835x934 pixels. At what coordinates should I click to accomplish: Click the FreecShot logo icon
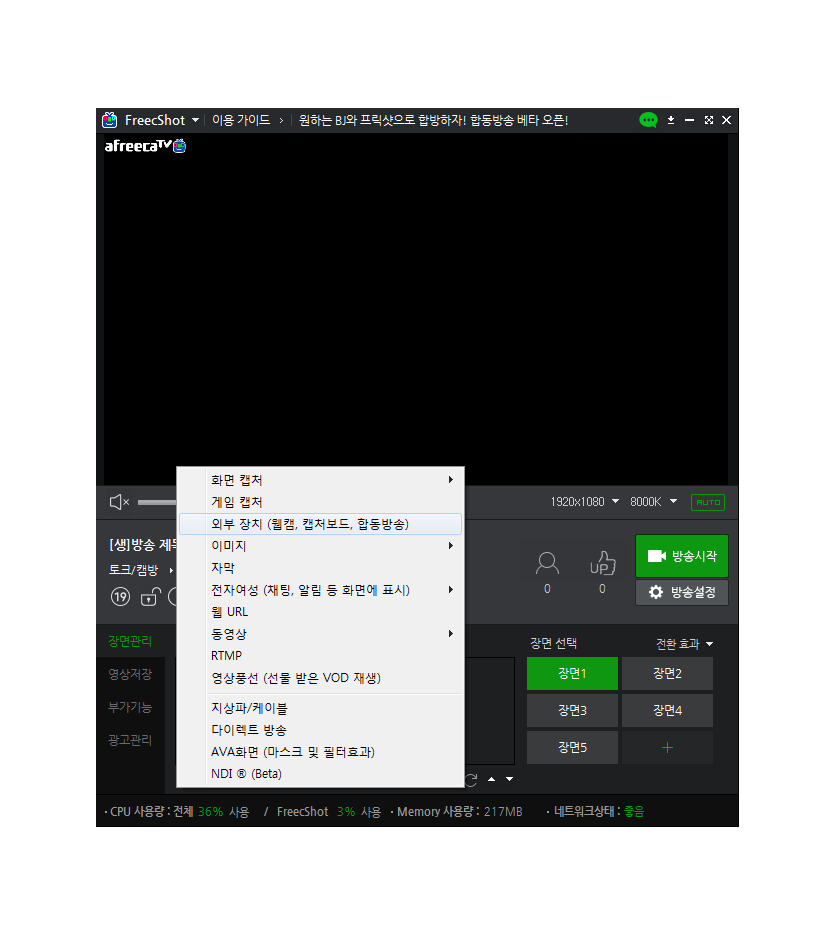click(110, 120)
